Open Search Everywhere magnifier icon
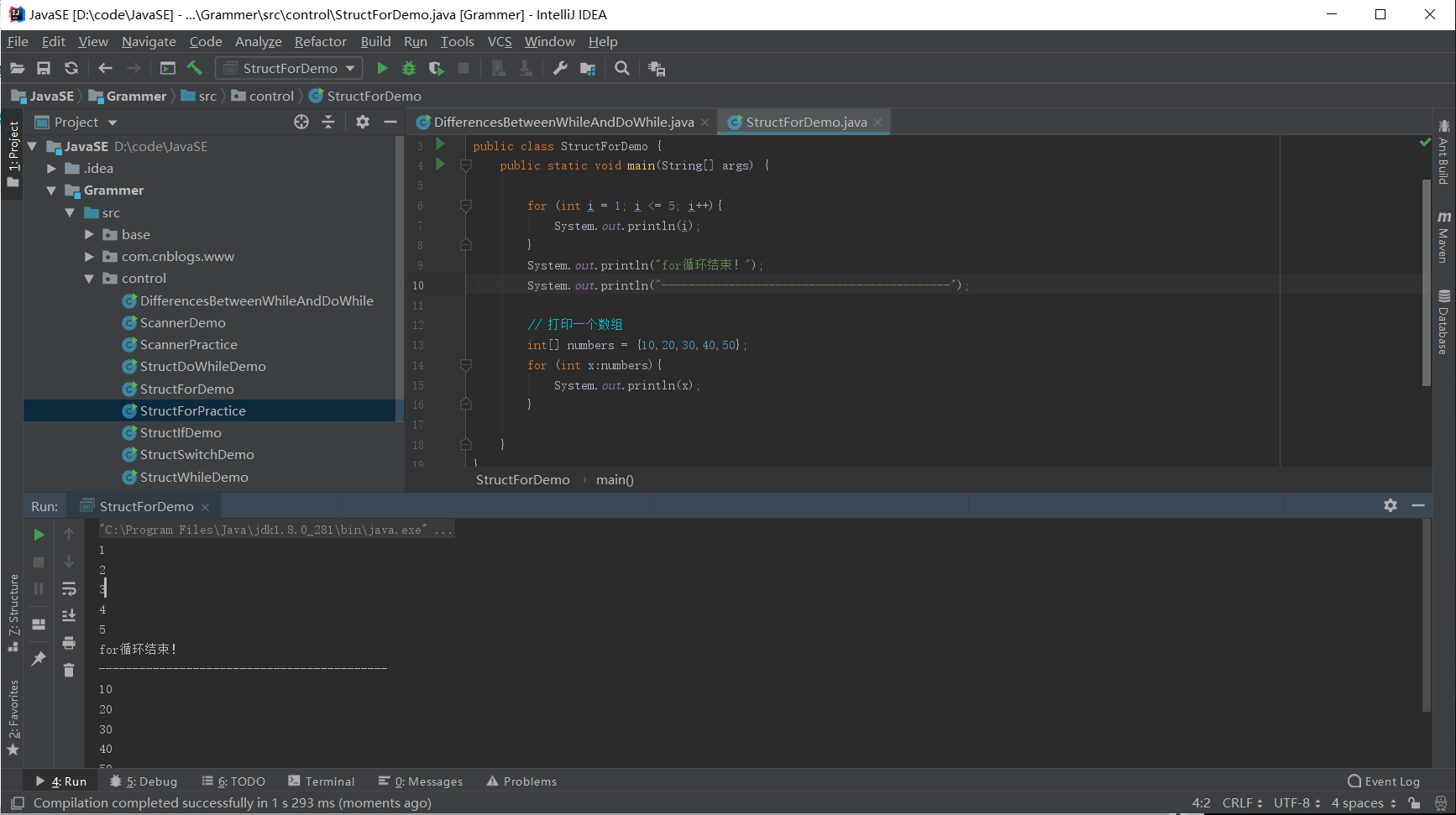 621,68
